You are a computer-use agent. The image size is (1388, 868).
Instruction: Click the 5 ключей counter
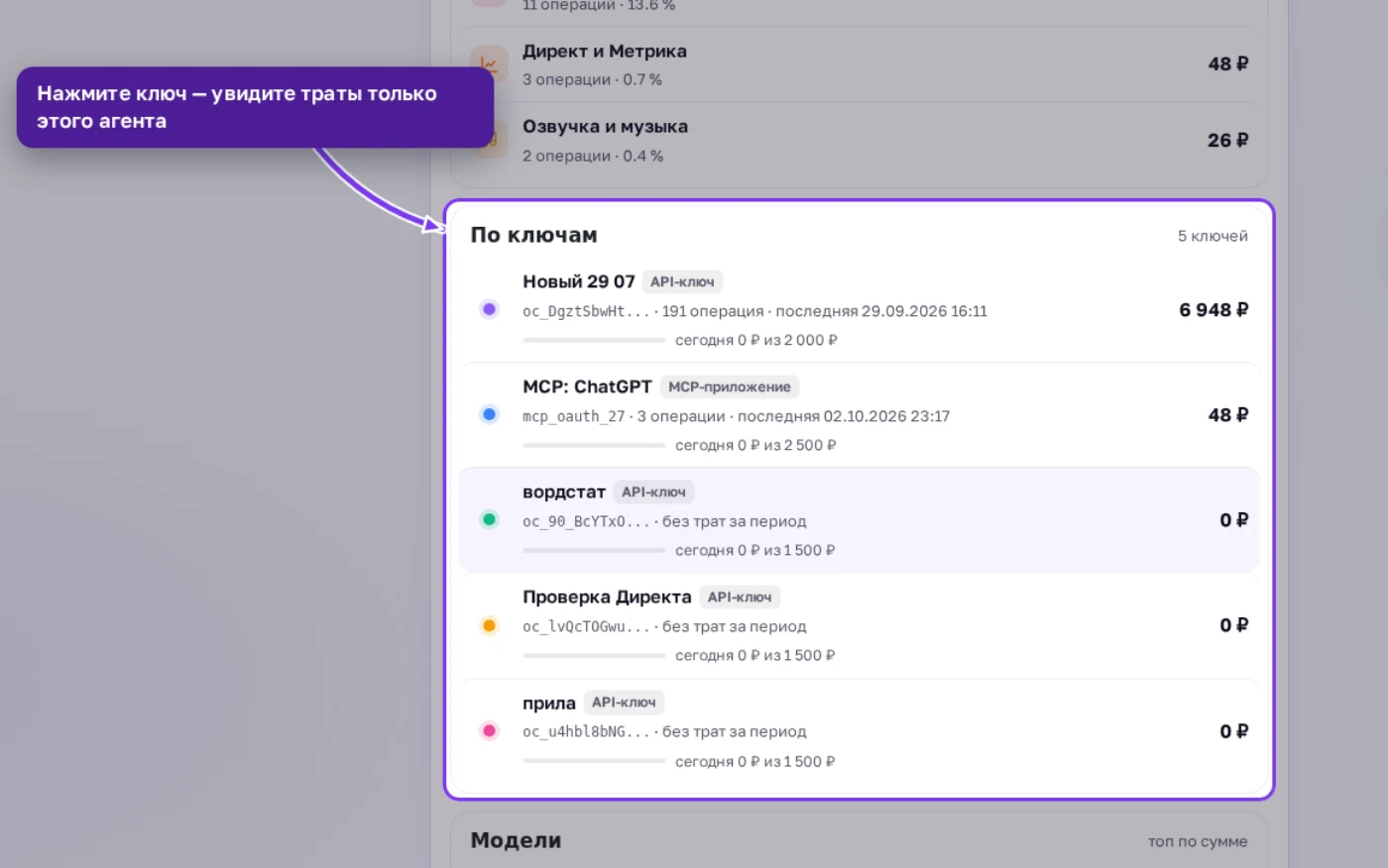point(1213,236)
